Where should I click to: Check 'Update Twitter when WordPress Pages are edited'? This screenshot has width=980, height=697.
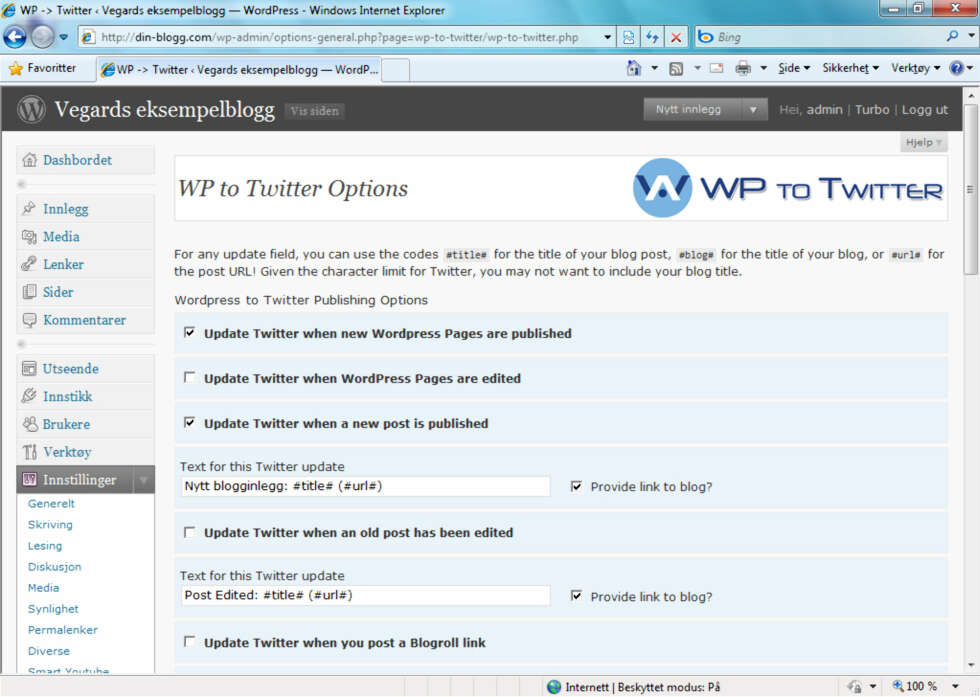pyautogui.click(x=189, y=378)
